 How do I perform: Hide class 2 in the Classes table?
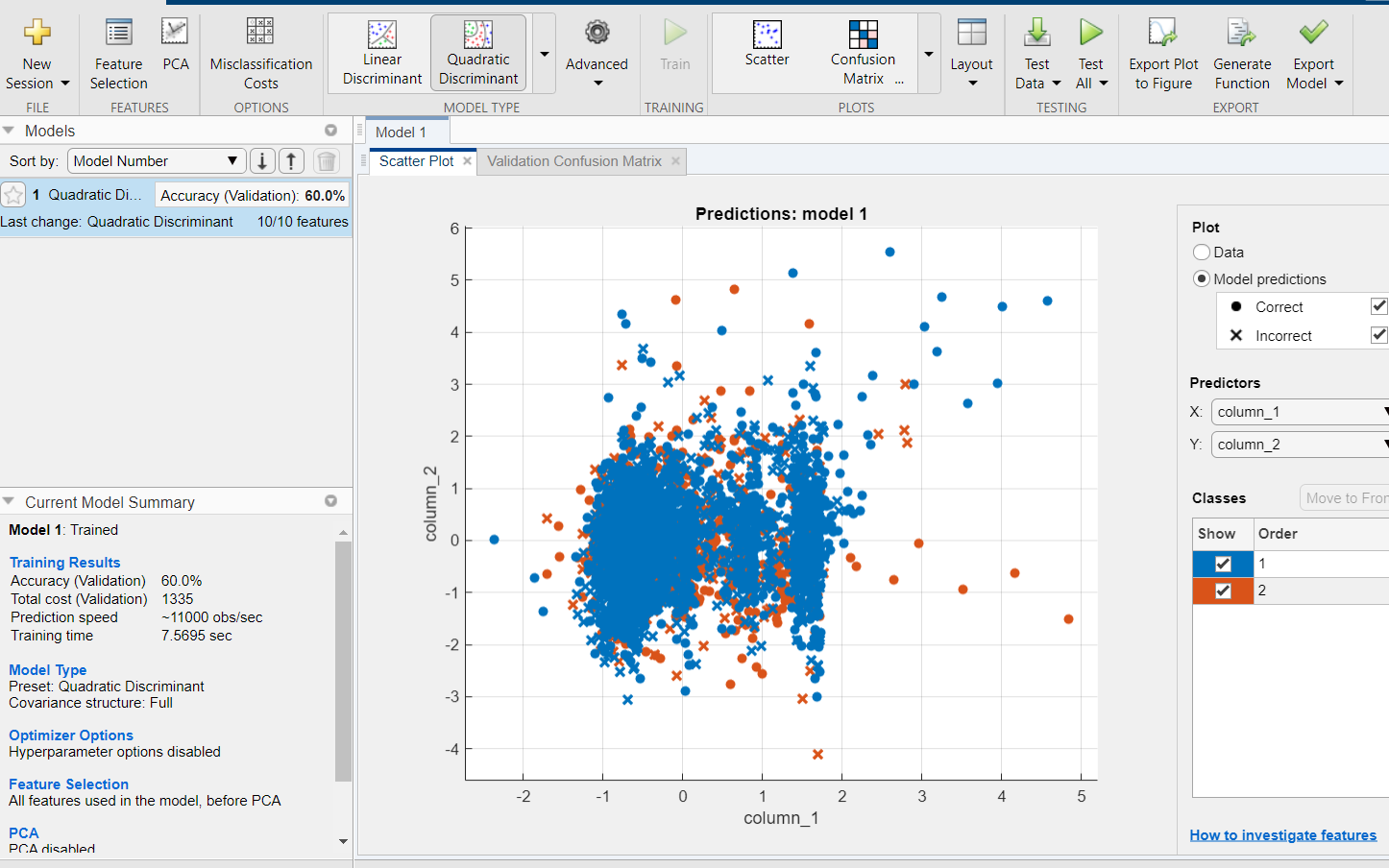click(1222, 591)
